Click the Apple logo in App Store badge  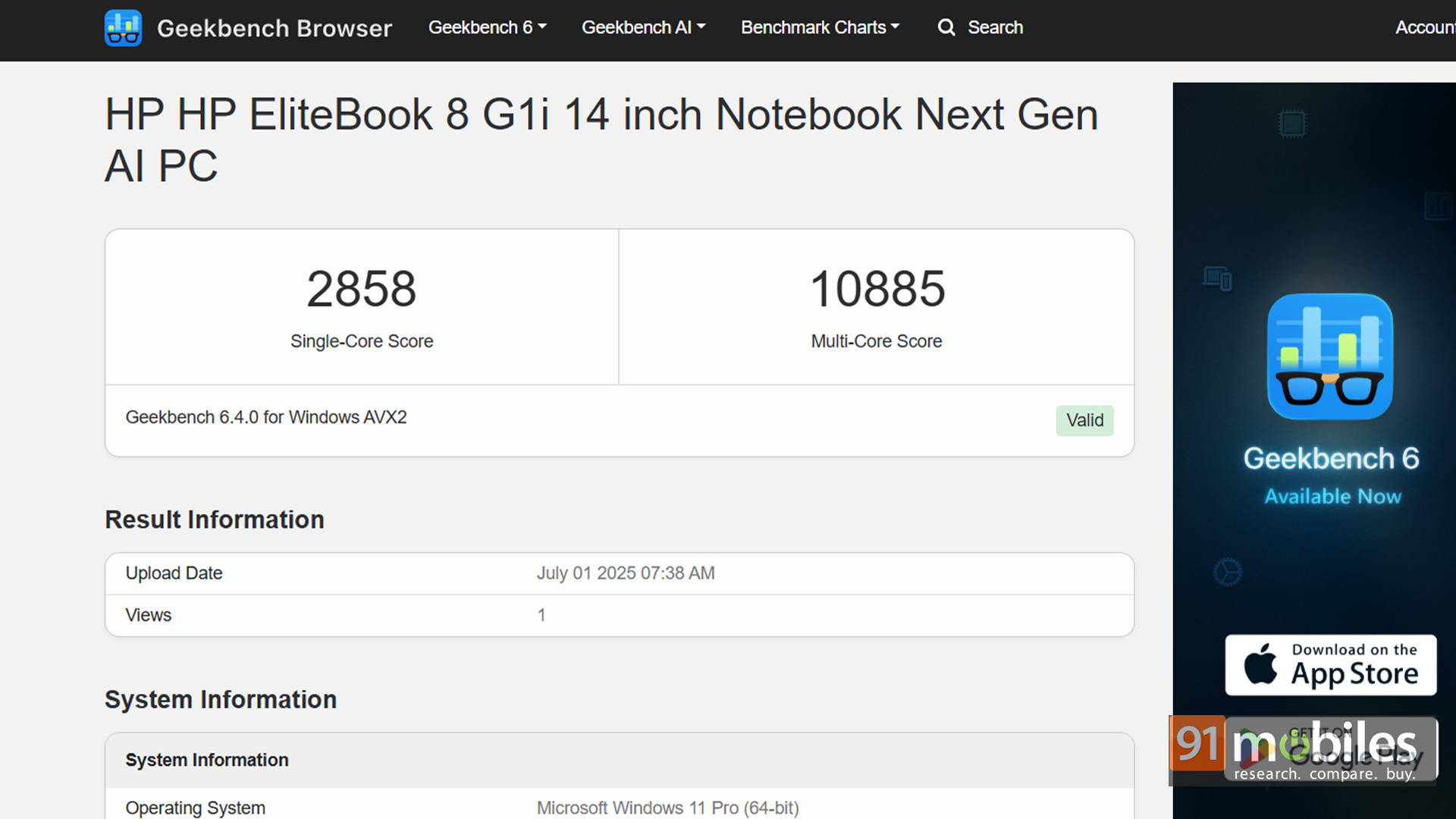pos(1260,664)
